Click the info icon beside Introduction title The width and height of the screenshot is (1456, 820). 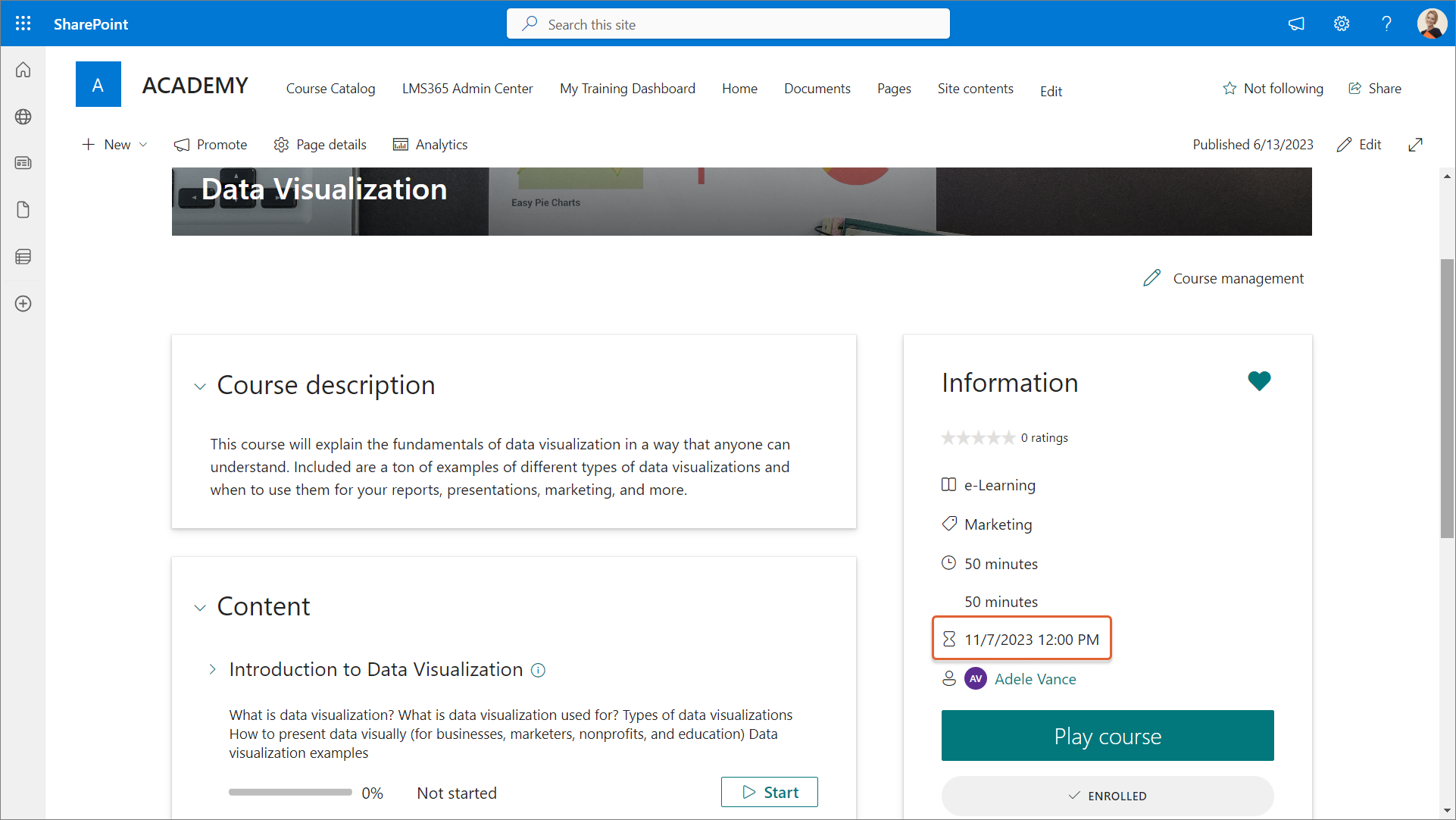pyautogui.click(x=538, y=670)
